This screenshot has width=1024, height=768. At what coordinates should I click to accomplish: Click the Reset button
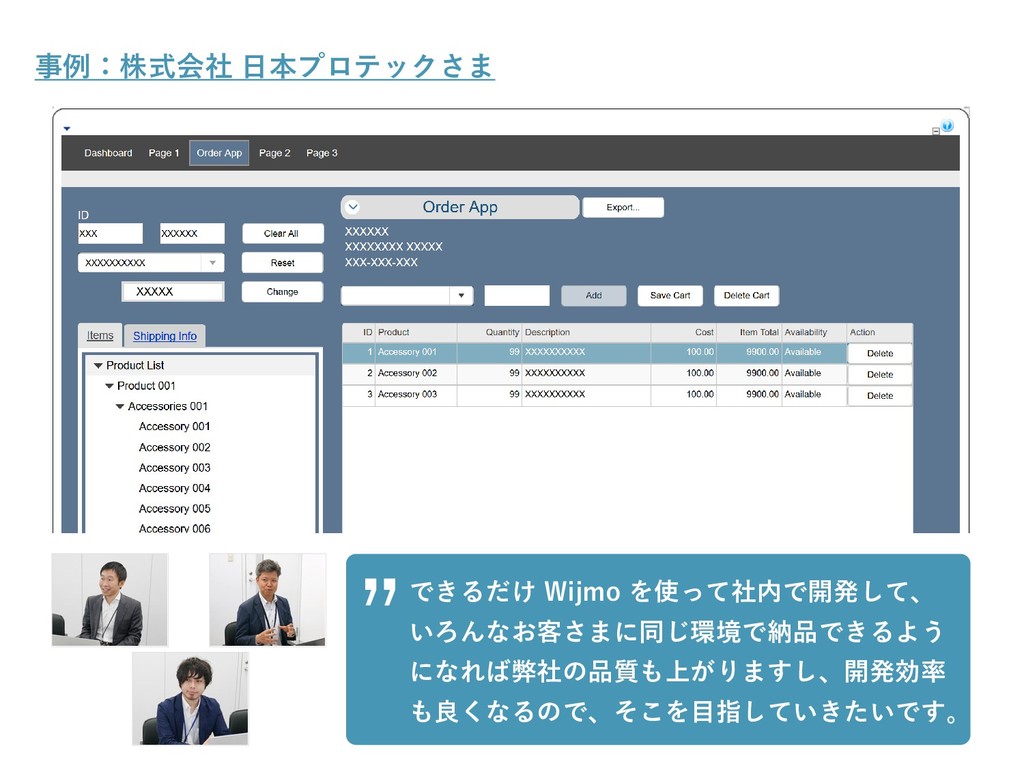[x=282, y=263]
